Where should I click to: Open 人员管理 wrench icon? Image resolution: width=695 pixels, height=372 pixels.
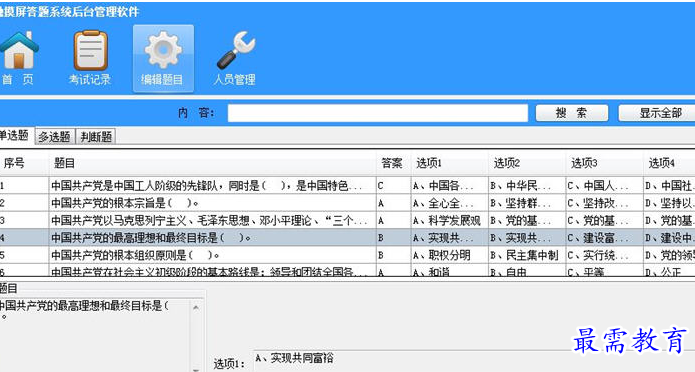tap(235, 58)
